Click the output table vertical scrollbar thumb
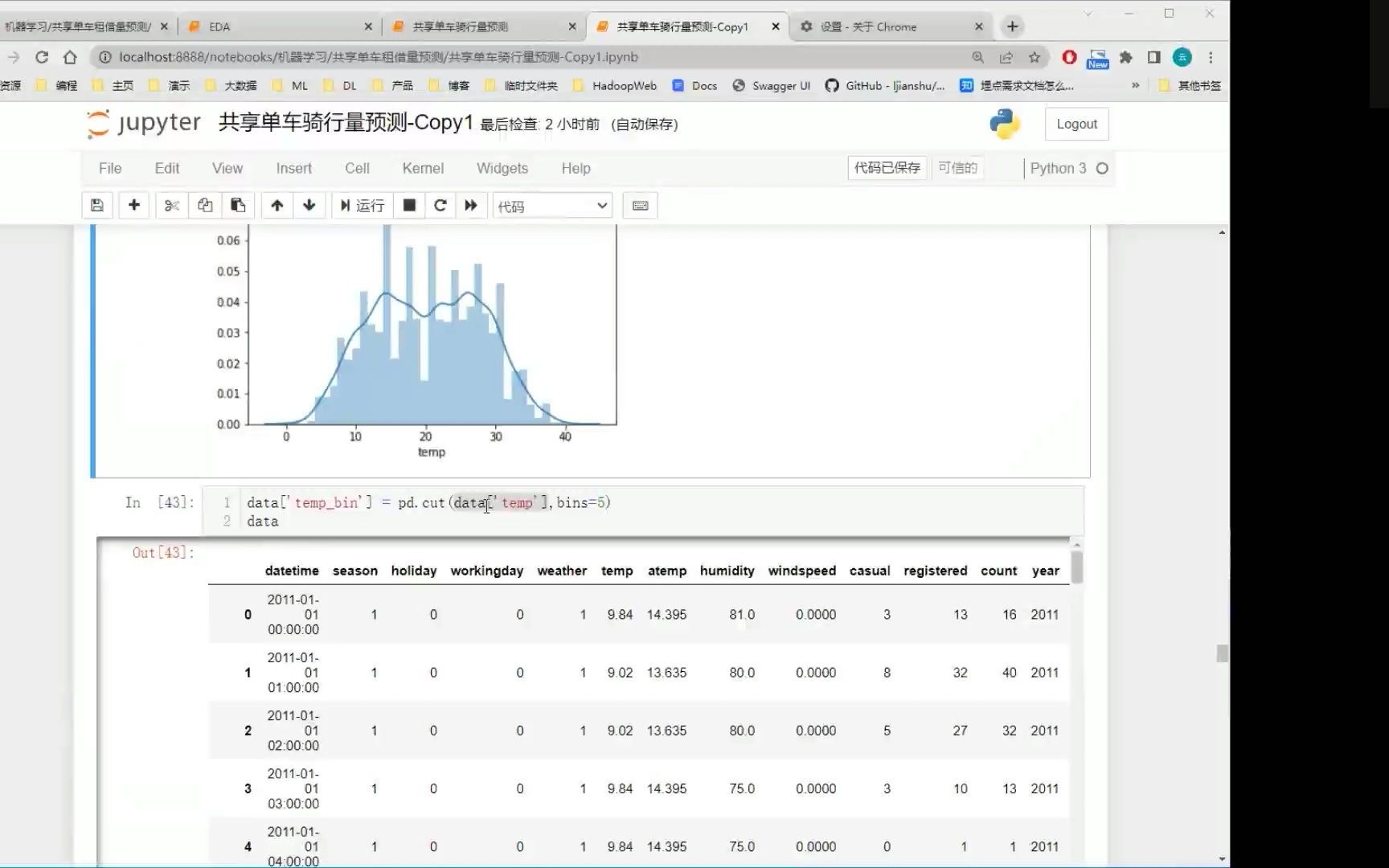 (x=1076, y=567)
